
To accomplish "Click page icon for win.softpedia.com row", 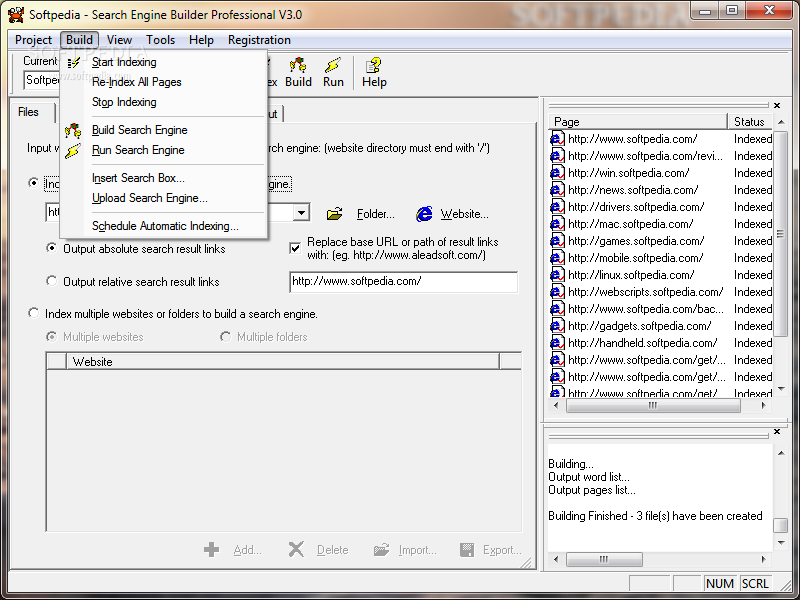I will [x=557, y=173].
